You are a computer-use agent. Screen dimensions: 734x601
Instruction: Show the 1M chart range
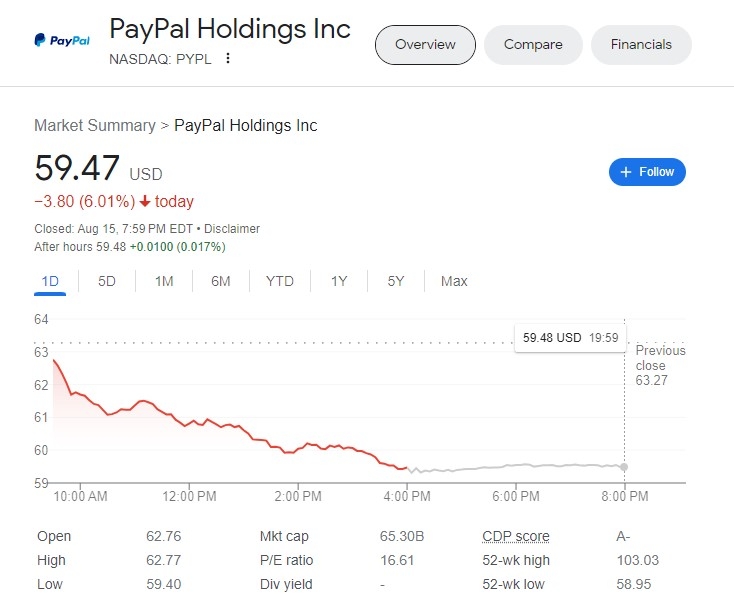(x=164, y=281)
